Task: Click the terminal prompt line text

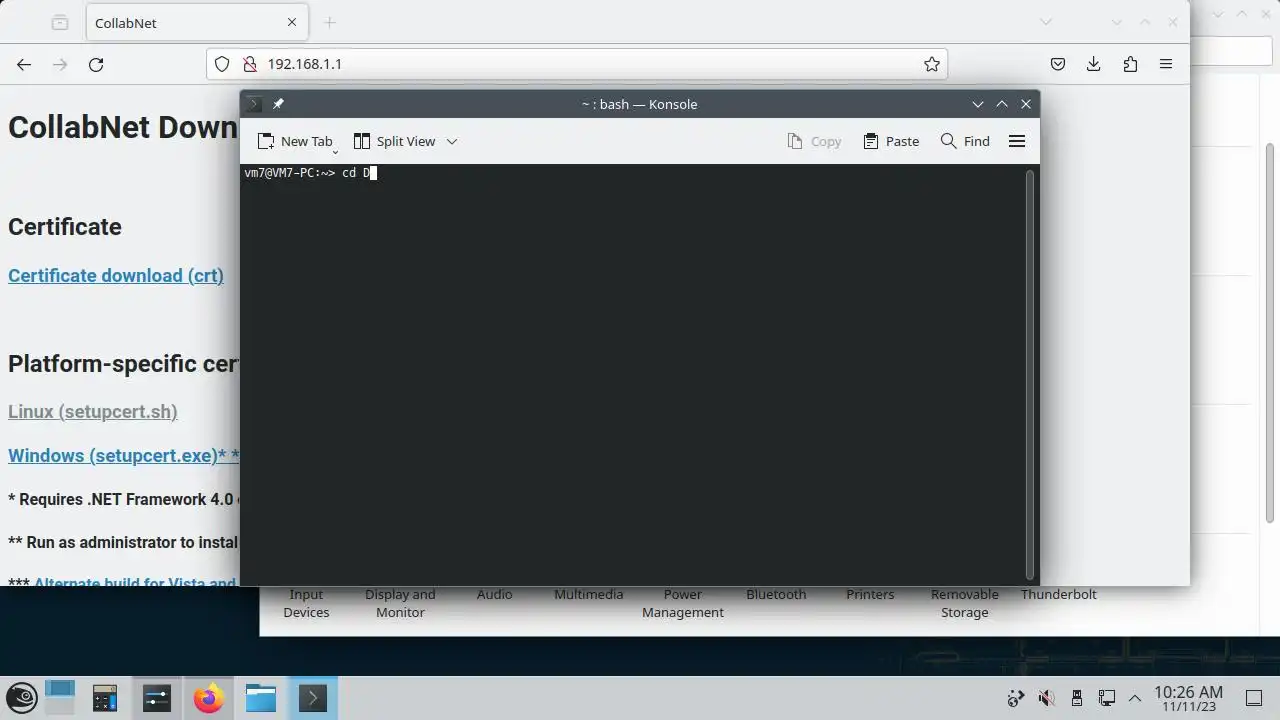Action: (x=308, y=173)
